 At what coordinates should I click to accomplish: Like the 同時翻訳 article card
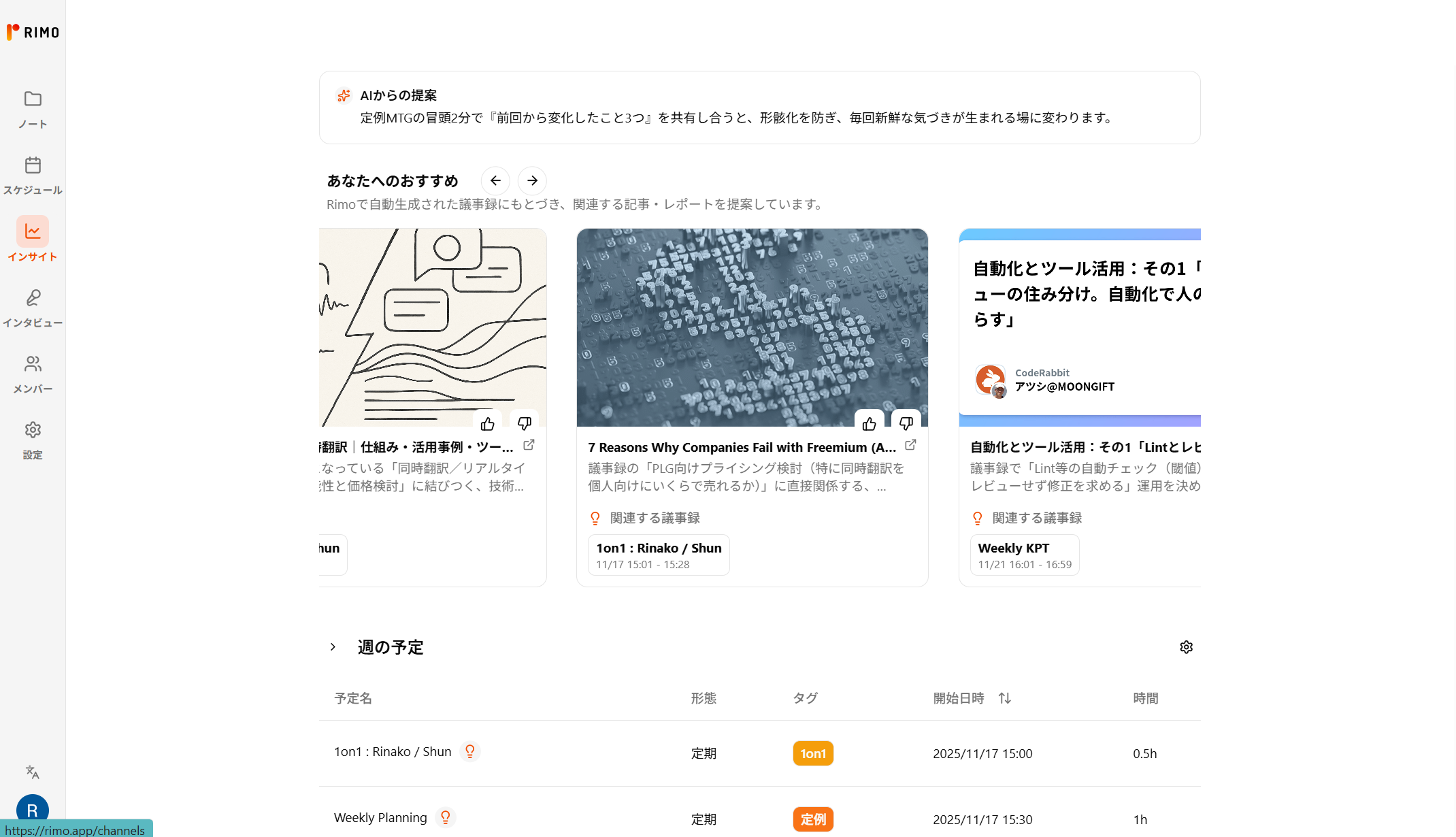click(487, 424)
